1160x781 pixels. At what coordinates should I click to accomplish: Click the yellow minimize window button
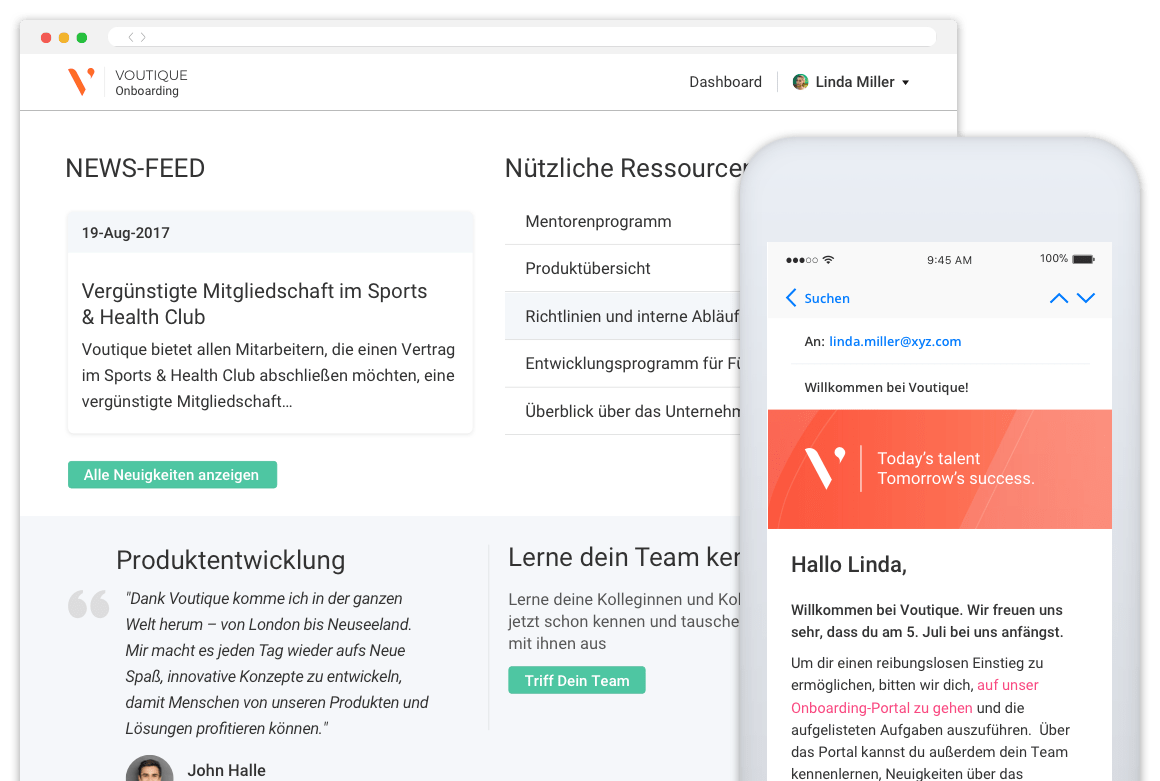pos(64,37)
